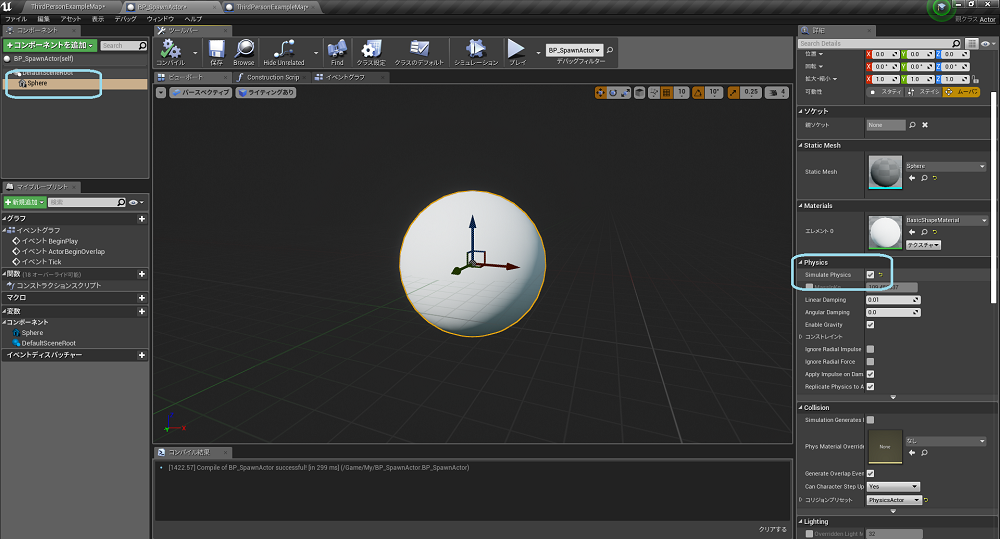Viewport: 1000px width, 539px height.
Task: Select BP_SpawnActor(self) in Components panel
Action: [43, 59]
